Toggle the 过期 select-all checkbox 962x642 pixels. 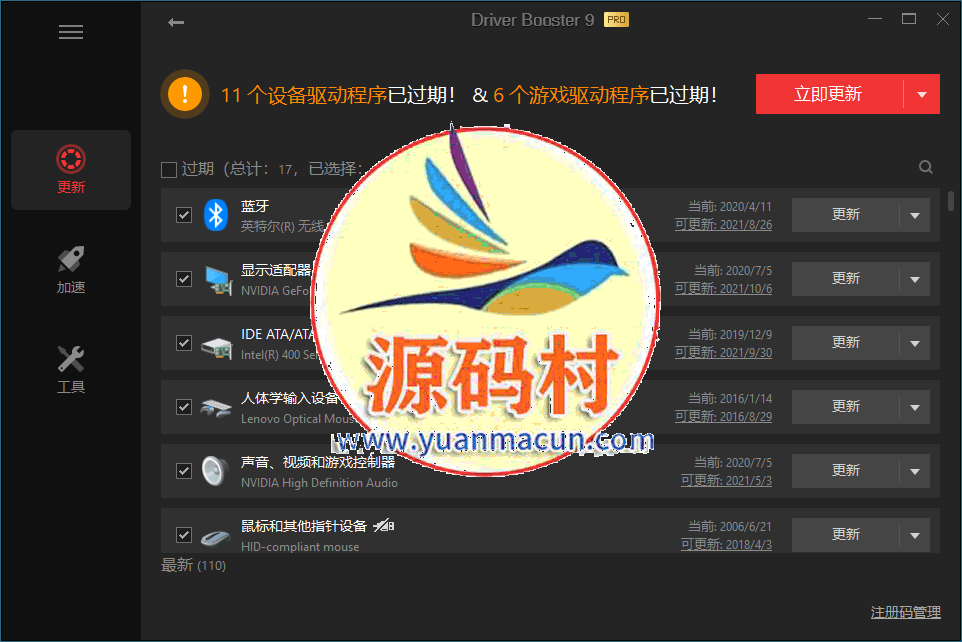[169, 169]
